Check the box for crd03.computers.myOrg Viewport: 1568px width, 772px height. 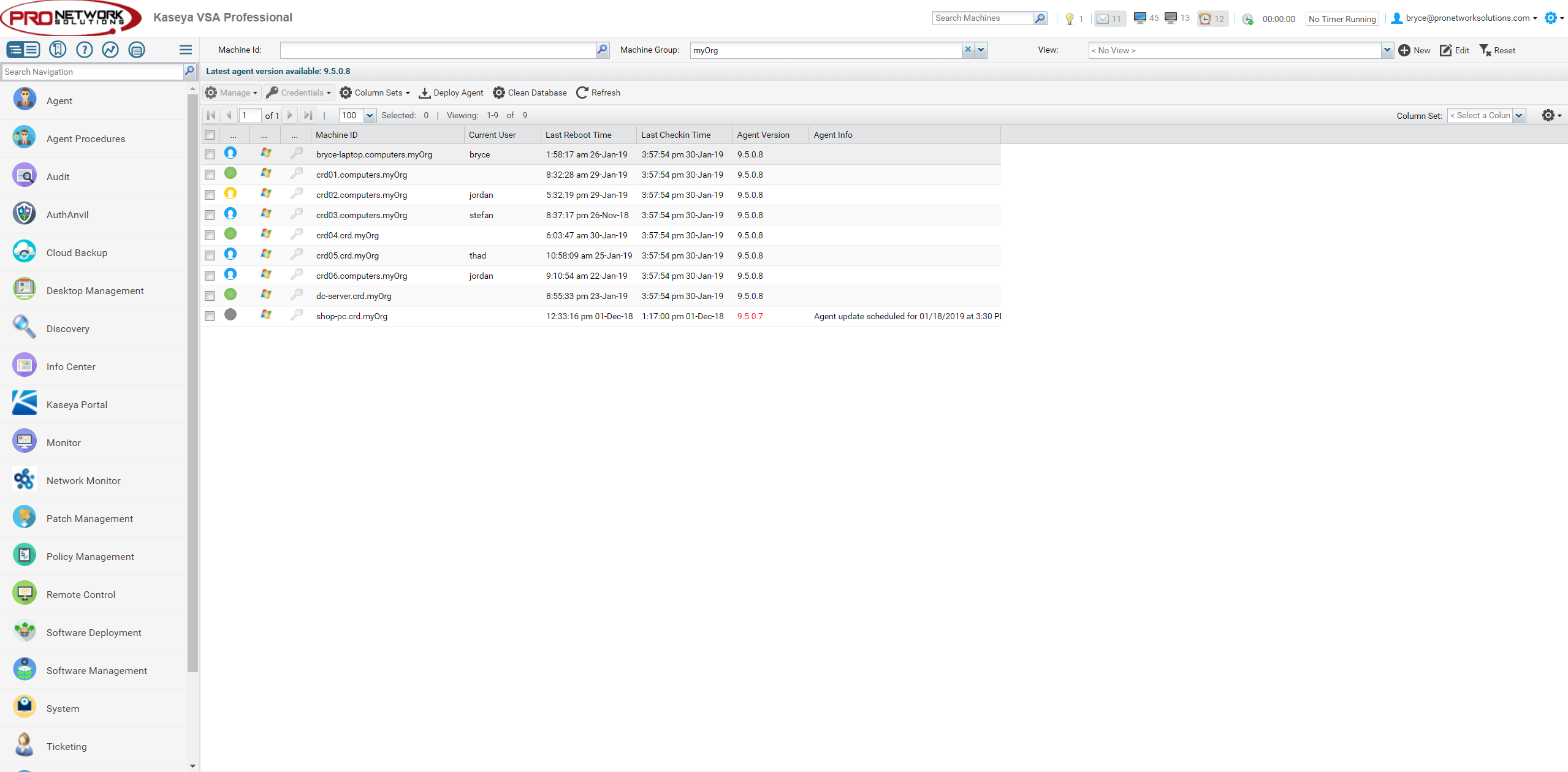coord(210,215)
